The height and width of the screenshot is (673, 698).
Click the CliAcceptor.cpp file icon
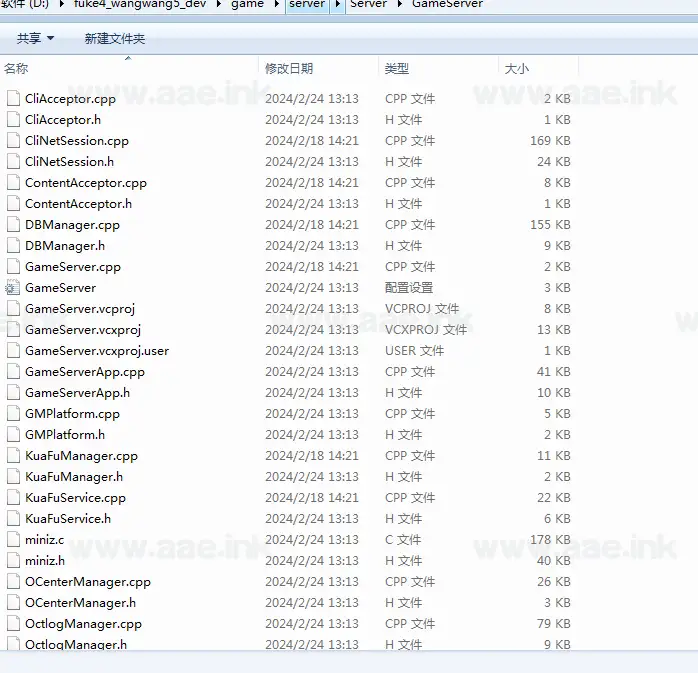(x=13, y=98)
